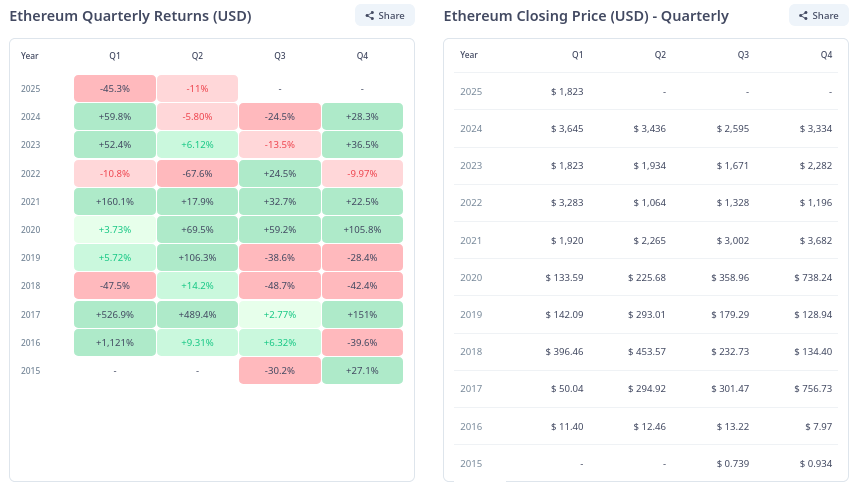Click the 2021 year label in returns table
This screenshot has height=487, width=864.
click(x=30, y=201)
